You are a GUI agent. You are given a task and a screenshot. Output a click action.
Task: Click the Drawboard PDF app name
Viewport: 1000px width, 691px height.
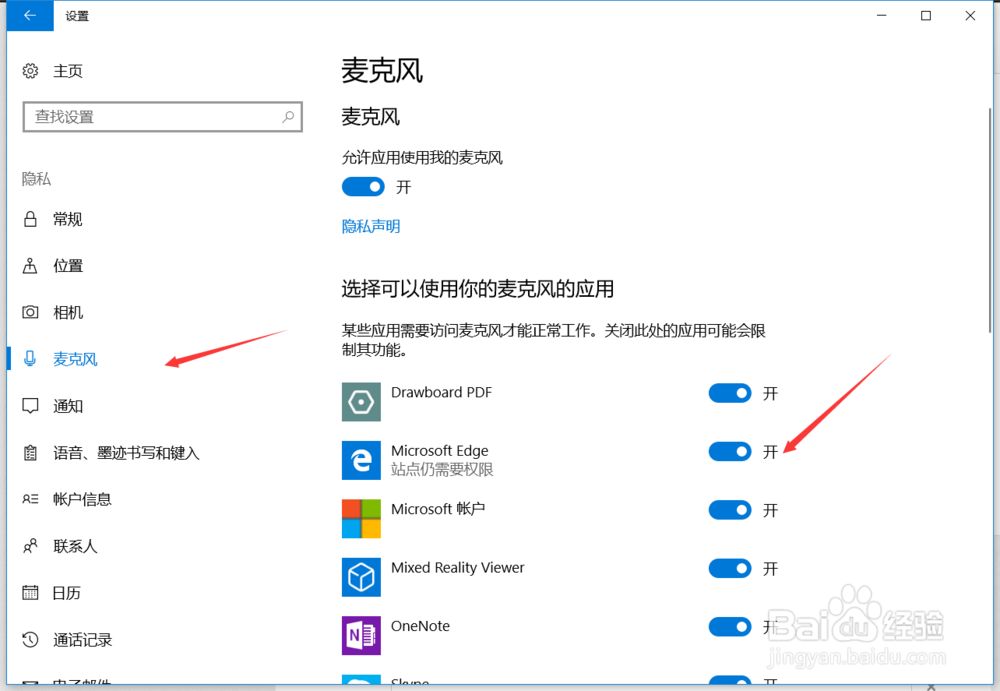(x=441, y=392)
